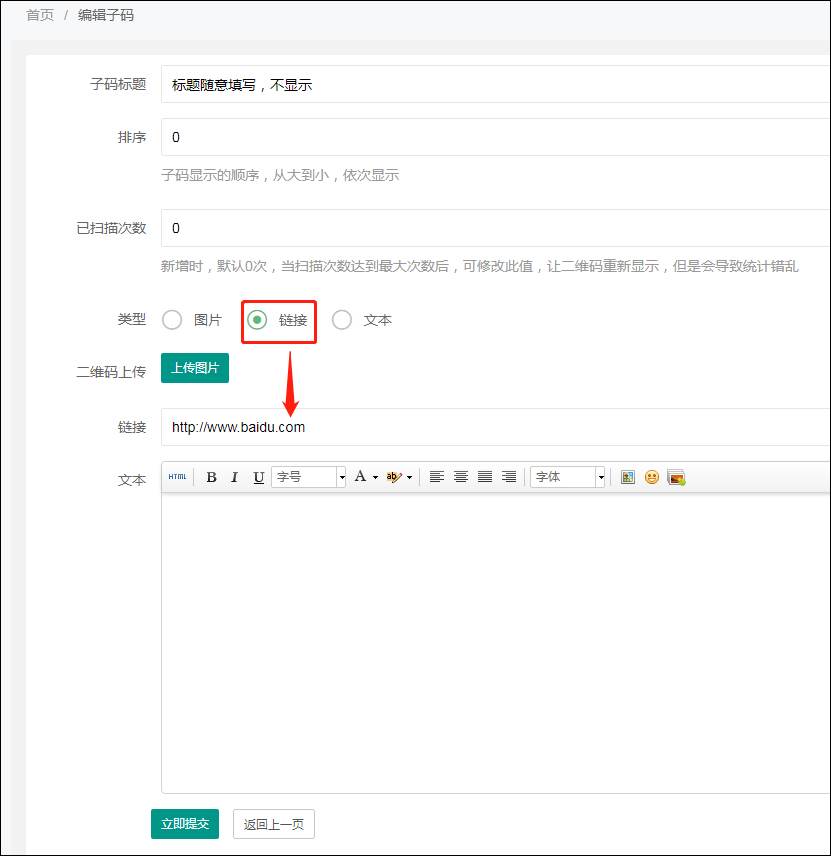This screenshot has height=856, width=831.
Task: Apply italic formatting
Action: pyautogui.click(x=234, y=477)
